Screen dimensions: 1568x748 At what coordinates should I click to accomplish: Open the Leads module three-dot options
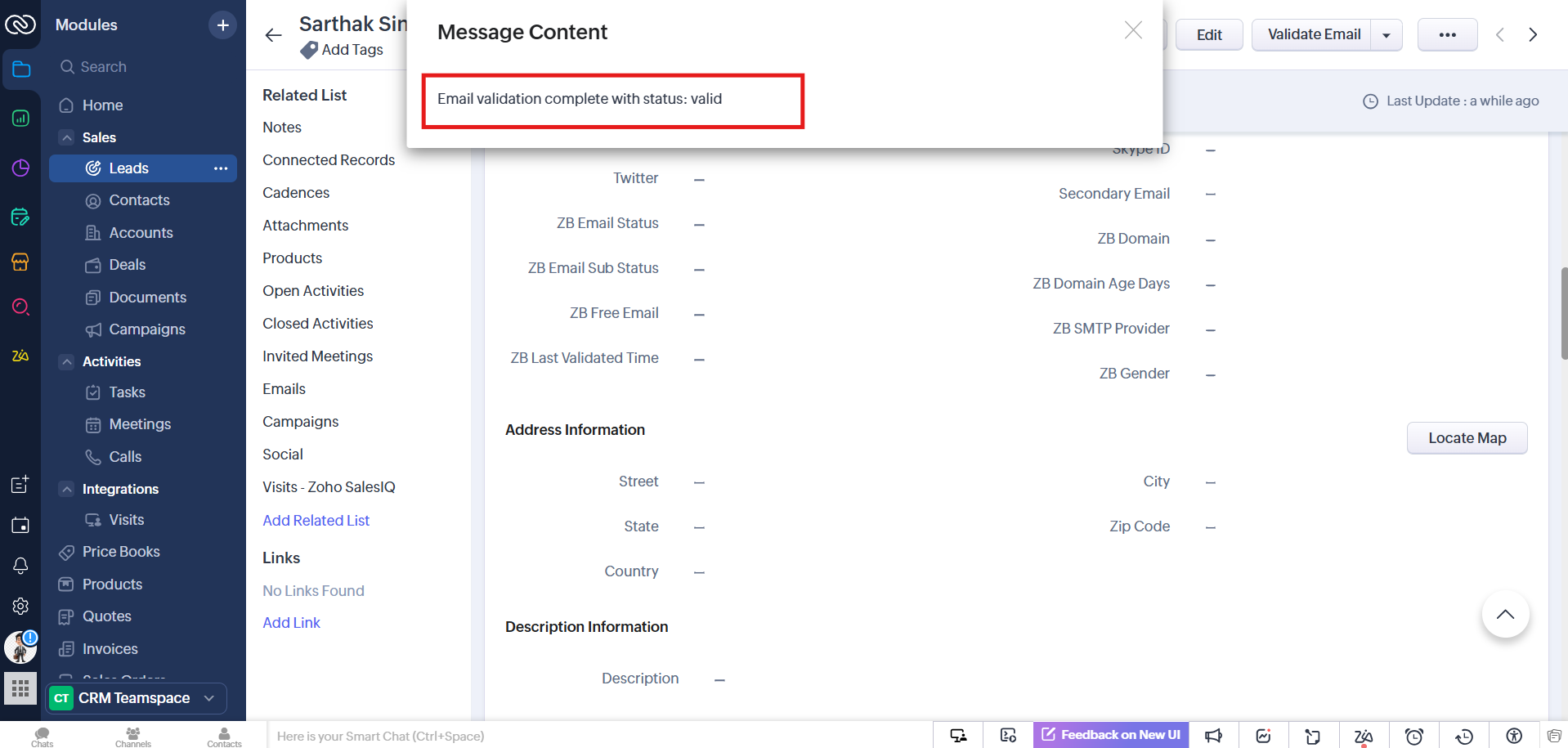click(221, 168)
